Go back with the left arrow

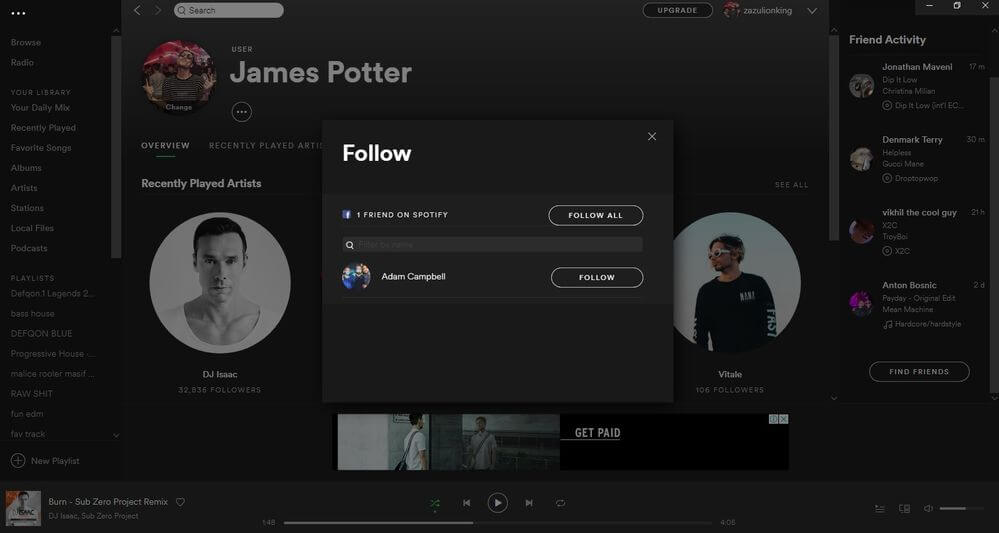click(138, 10)
